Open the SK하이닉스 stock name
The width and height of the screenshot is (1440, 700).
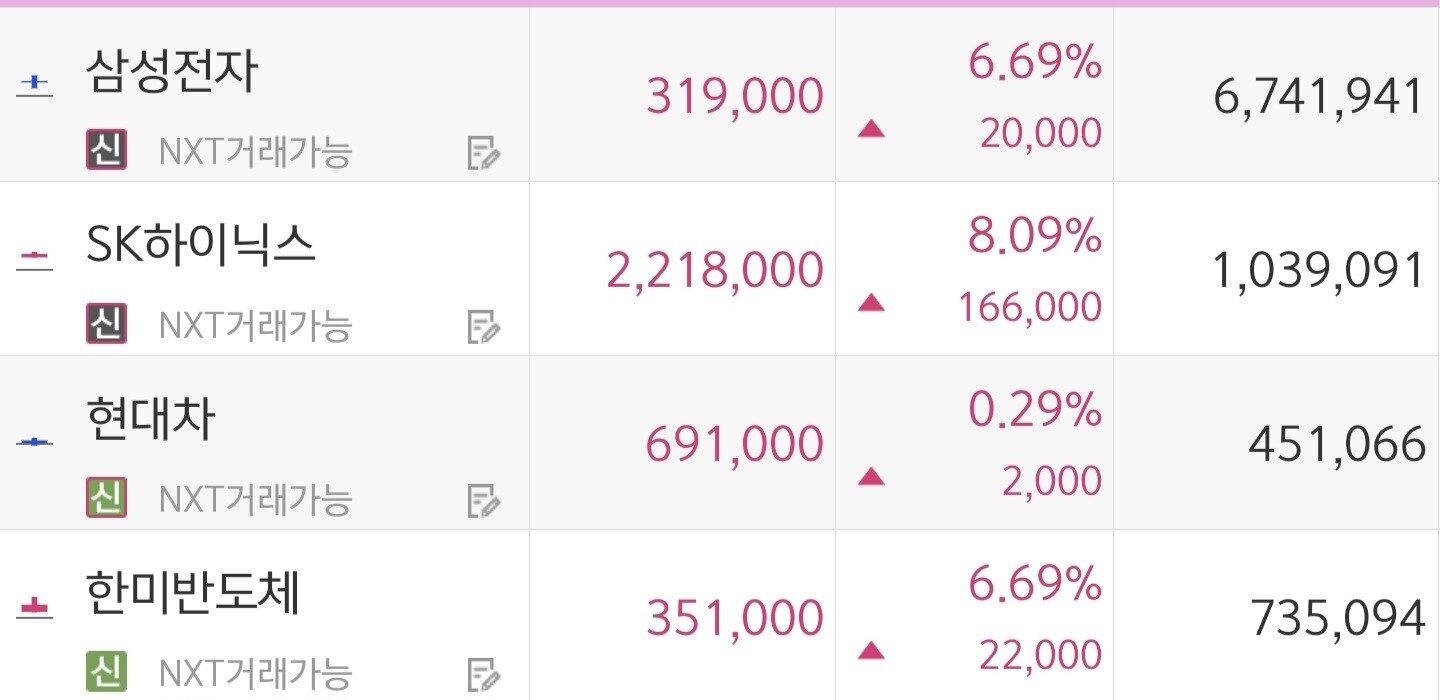(x=201, y=245)
